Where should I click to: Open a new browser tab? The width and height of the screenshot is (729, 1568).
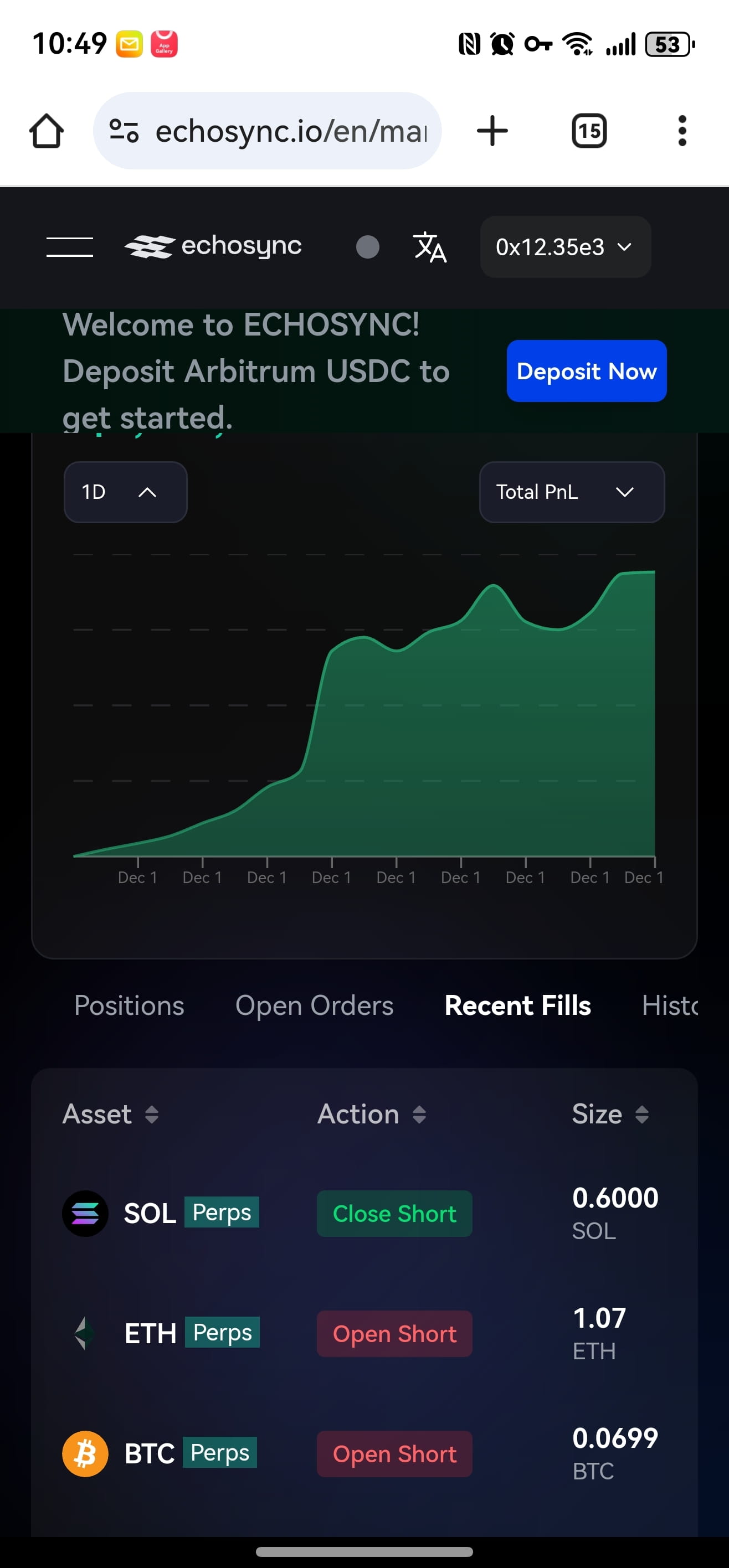pos(492,131)
